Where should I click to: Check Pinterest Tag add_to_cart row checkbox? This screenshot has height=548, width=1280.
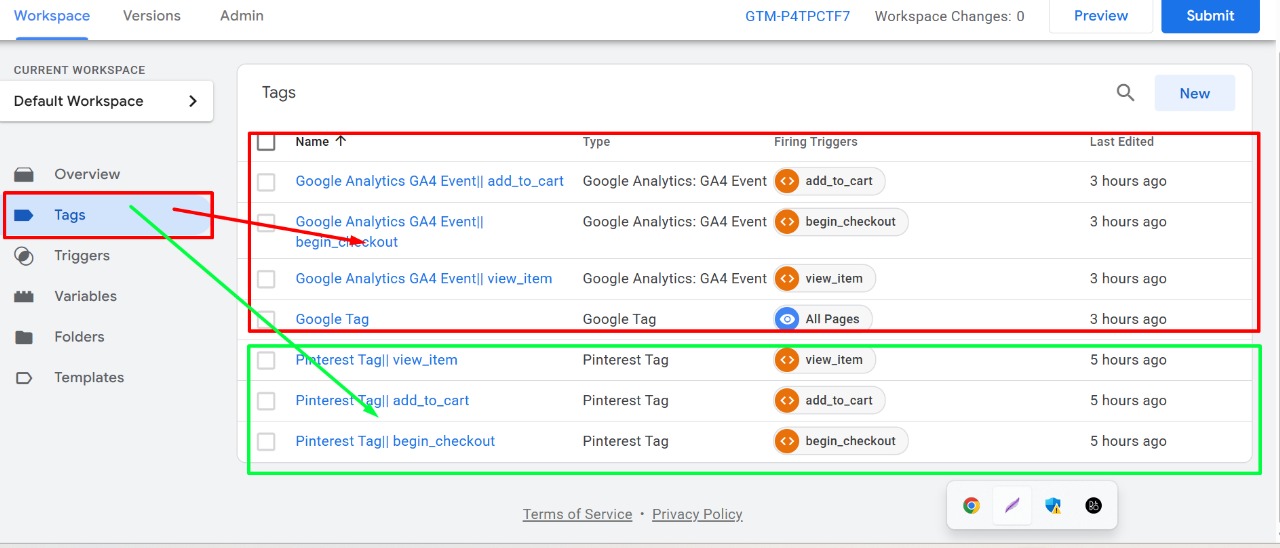coord(266,401)
